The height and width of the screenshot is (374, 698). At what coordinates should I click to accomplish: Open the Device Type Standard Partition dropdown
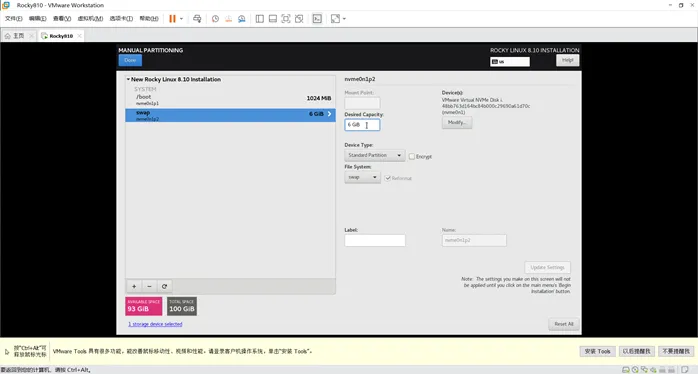tap(375, 155)
